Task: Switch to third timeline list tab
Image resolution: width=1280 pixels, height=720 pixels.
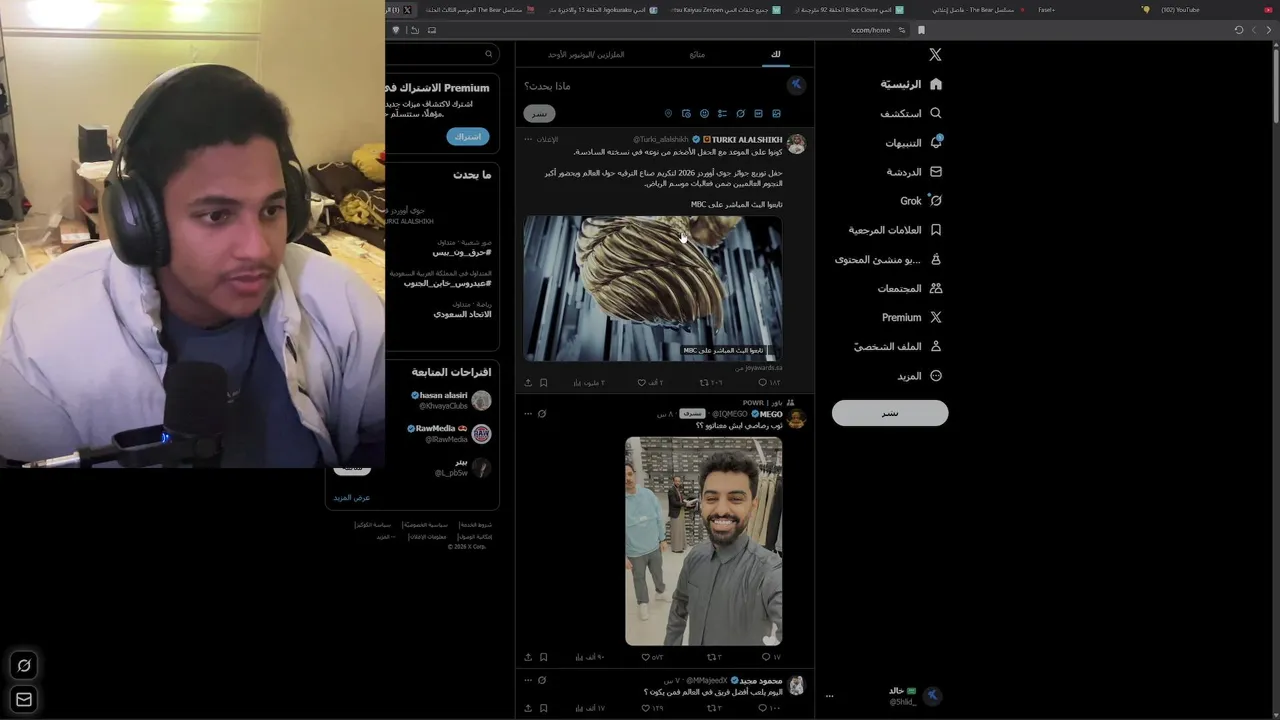Action: point(586,54)
